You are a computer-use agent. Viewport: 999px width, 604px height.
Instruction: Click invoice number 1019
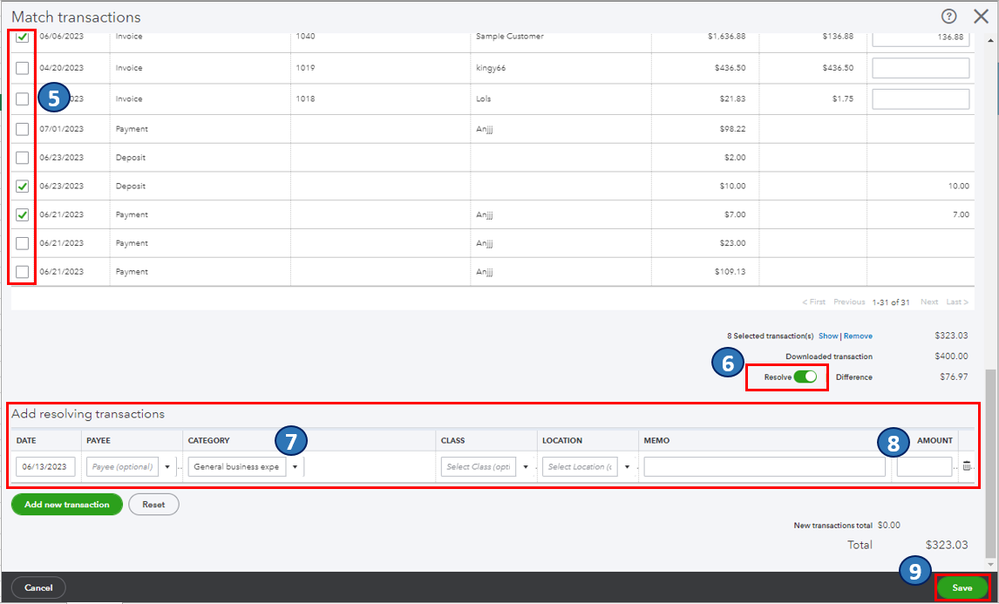pyautogui.click(x=305, y=68)
